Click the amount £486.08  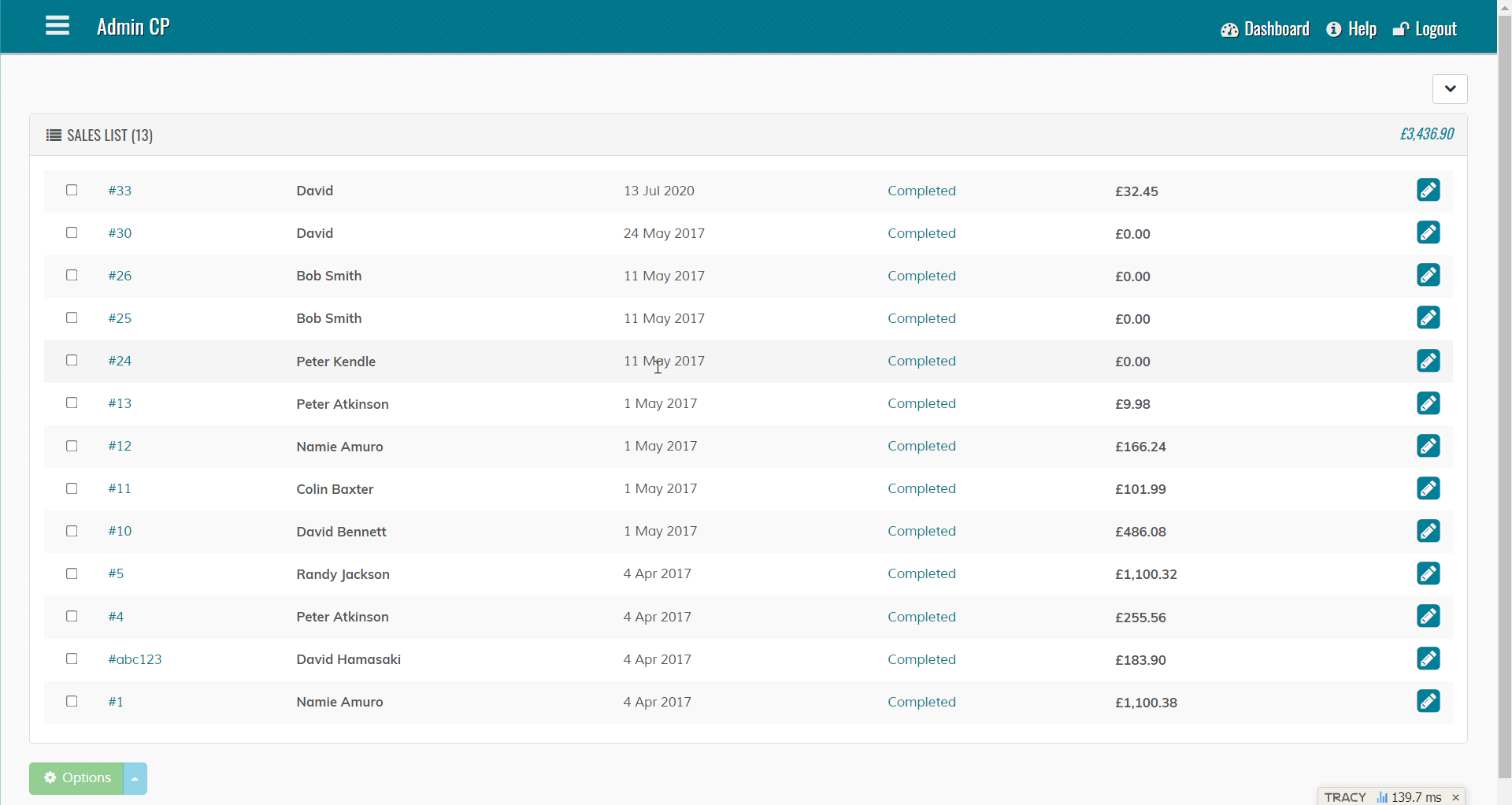pyautogui.click(x=1140, y=532)
